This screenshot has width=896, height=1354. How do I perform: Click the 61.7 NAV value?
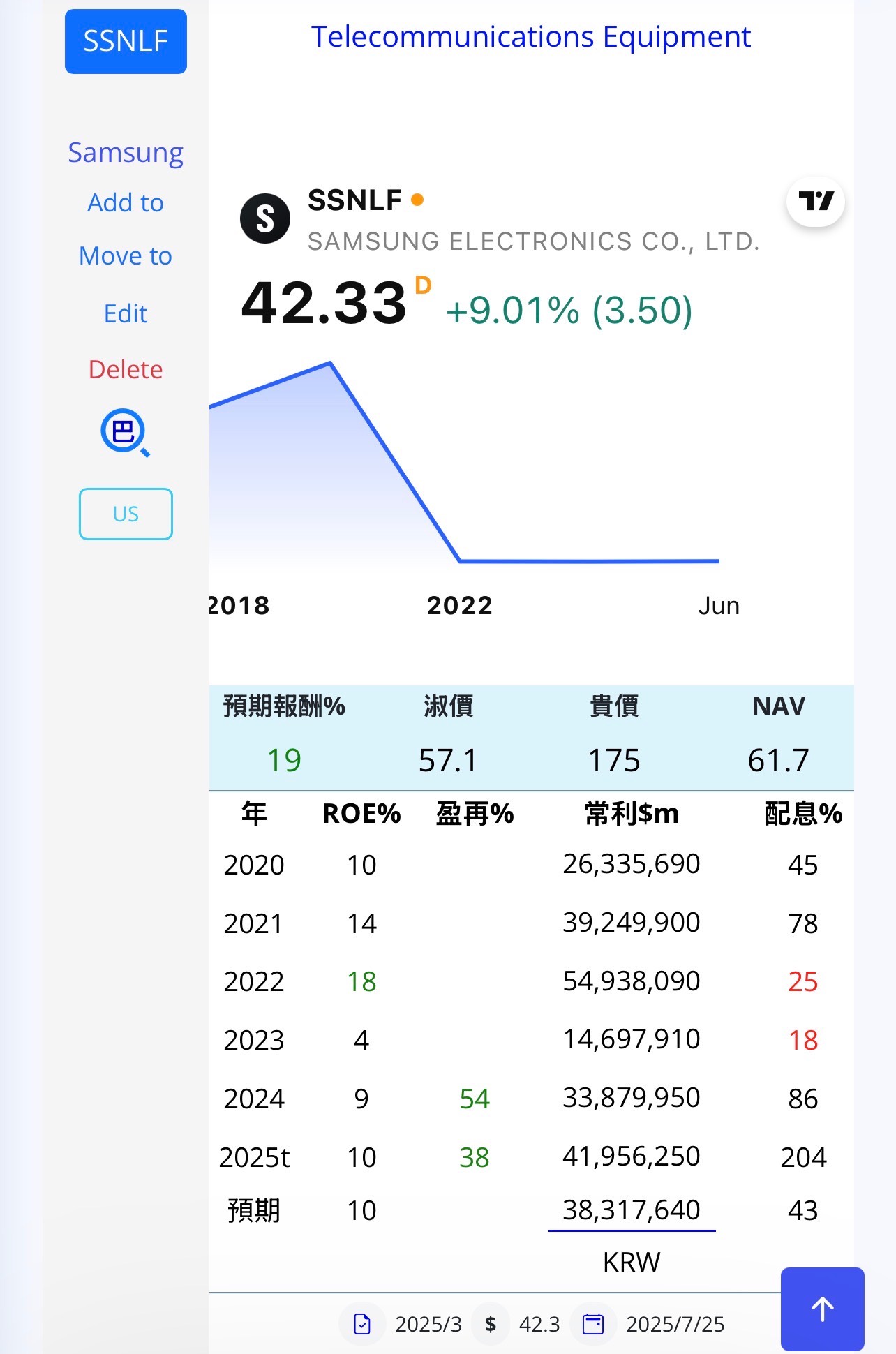tap(779, 760)
